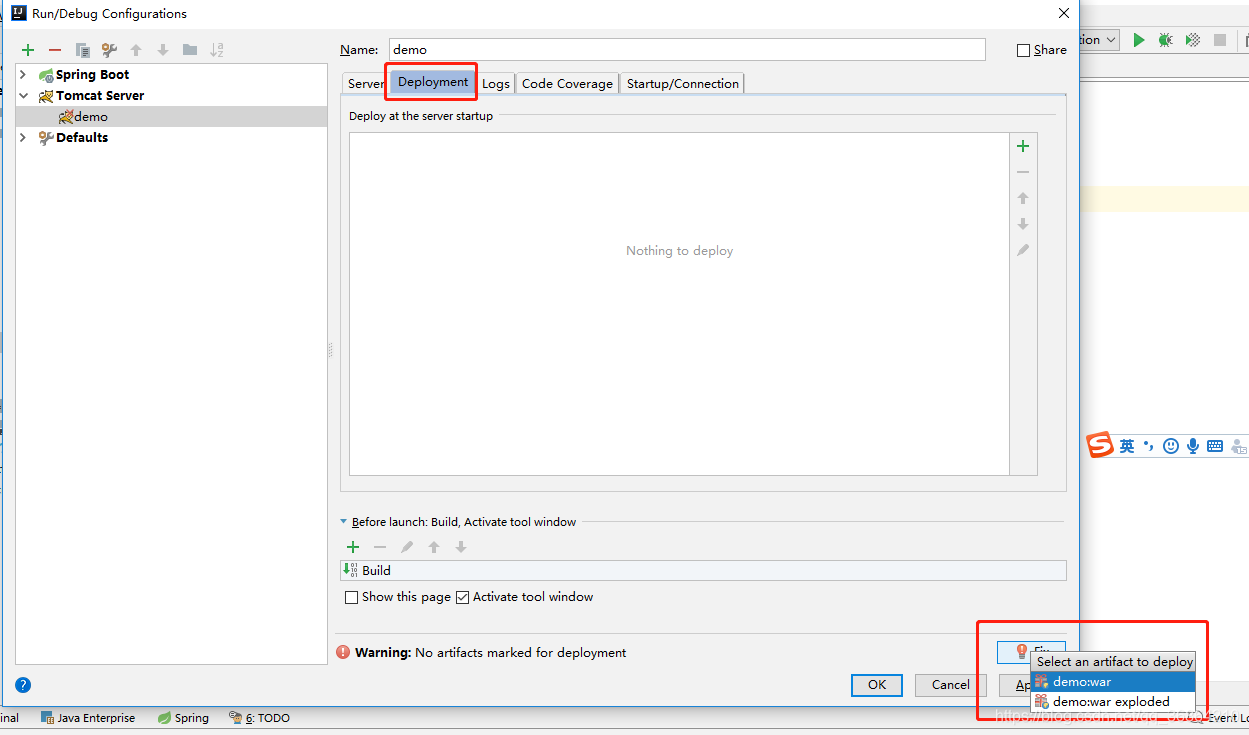The height and width of the screenshot is (735, 1249).
Task: Sort configurations alphabetically icon
Action: click(x=217, y=50)
